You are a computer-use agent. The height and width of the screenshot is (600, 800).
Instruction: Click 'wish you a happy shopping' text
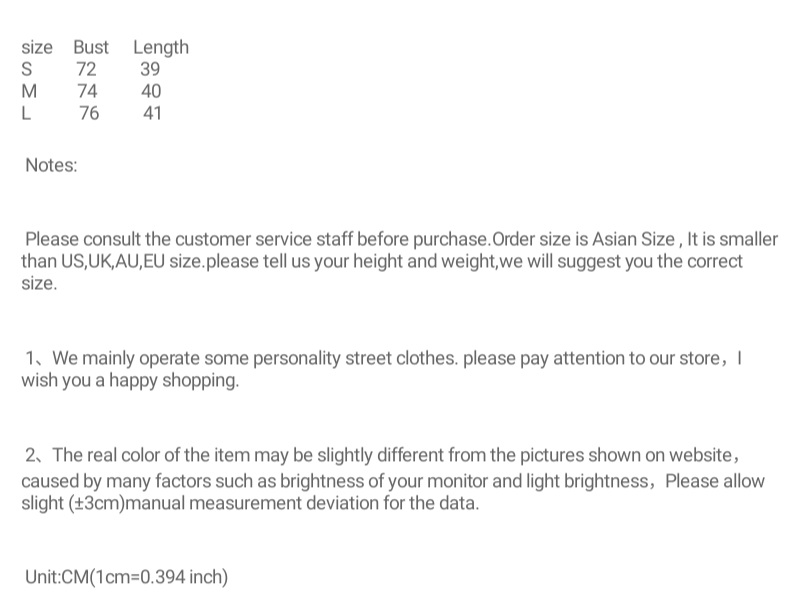tap(130, 380)
